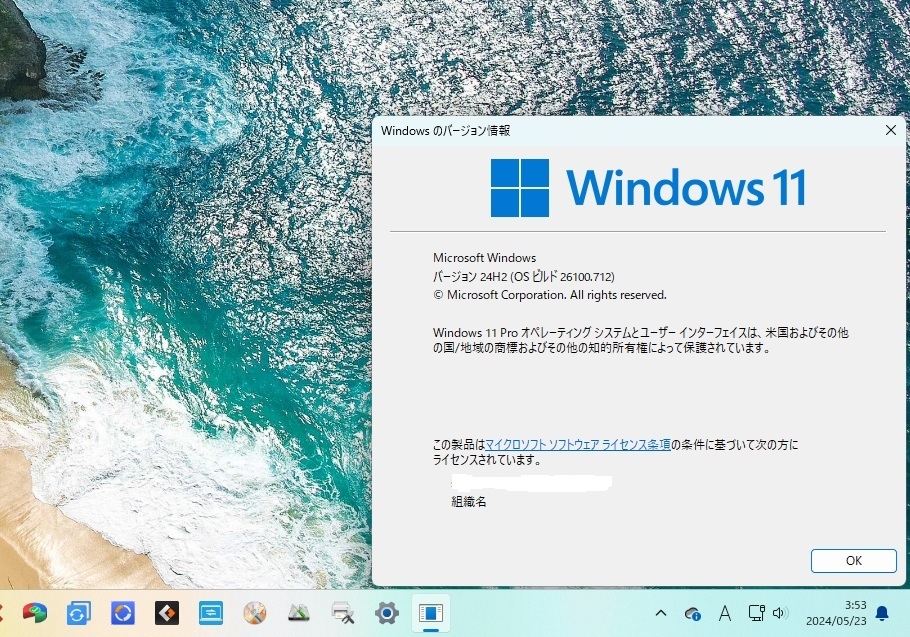Open the notification bell

[x=882, y=613]
